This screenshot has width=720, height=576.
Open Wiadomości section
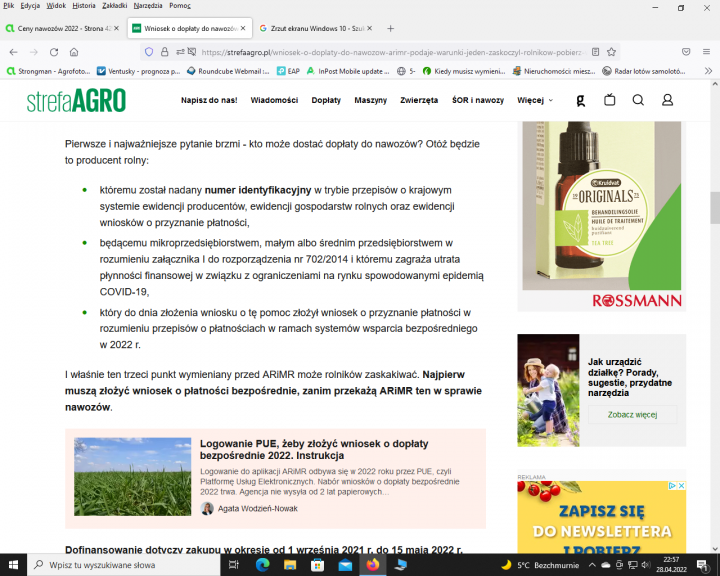[x=274, y=100]
